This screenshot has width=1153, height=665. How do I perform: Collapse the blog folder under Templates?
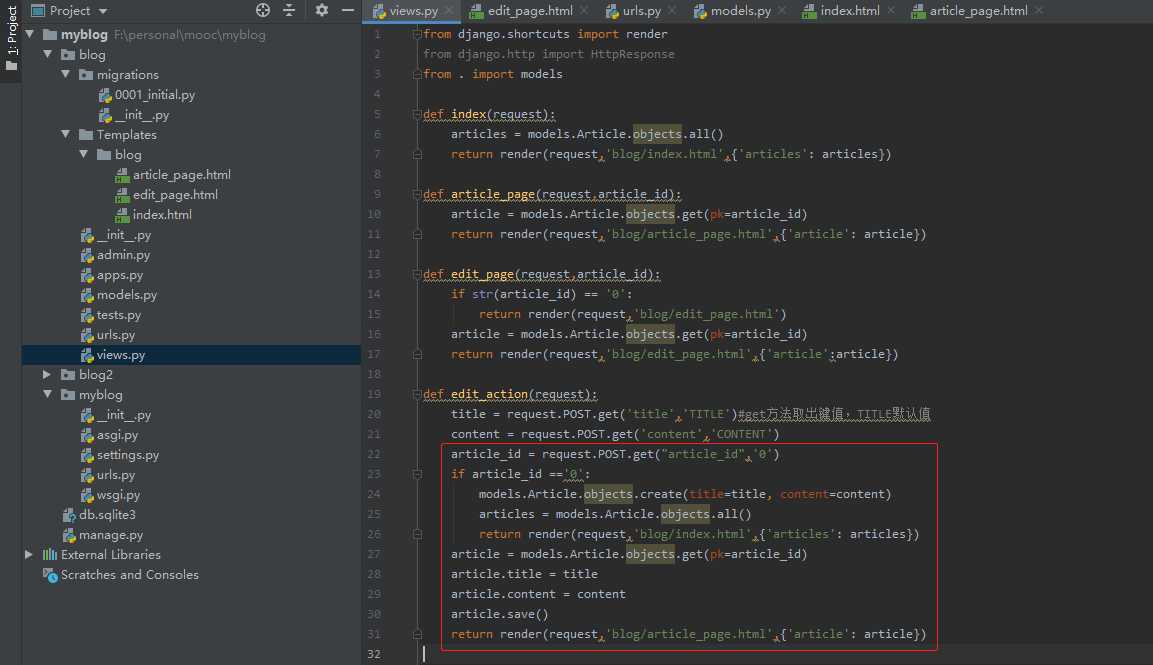tap(83, 154)
